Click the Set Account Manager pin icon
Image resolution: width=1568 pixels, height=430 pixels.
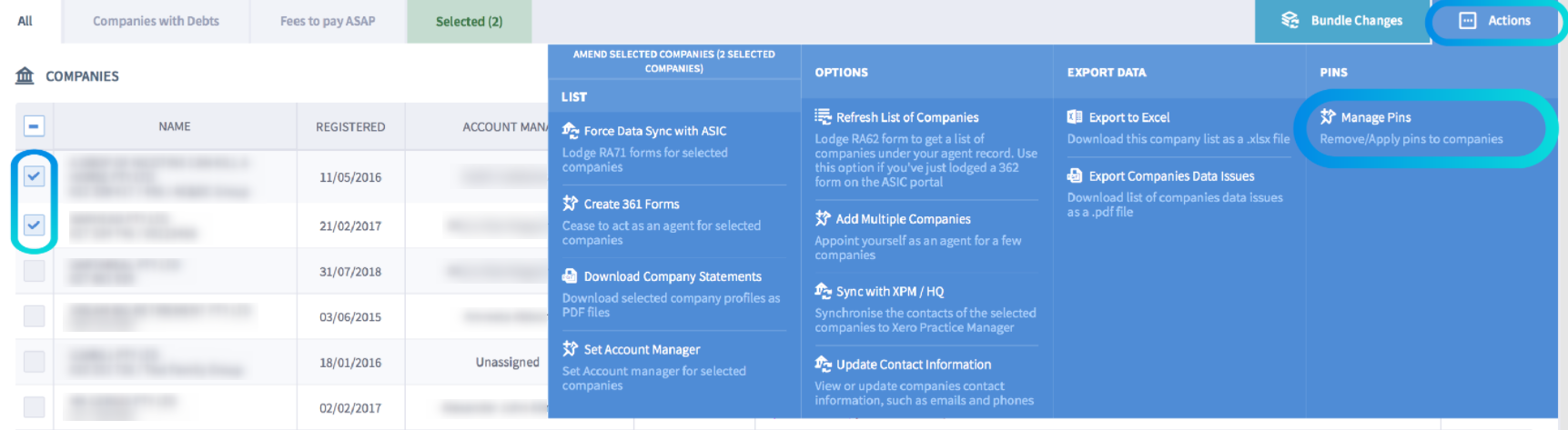(x=571, y=348)
